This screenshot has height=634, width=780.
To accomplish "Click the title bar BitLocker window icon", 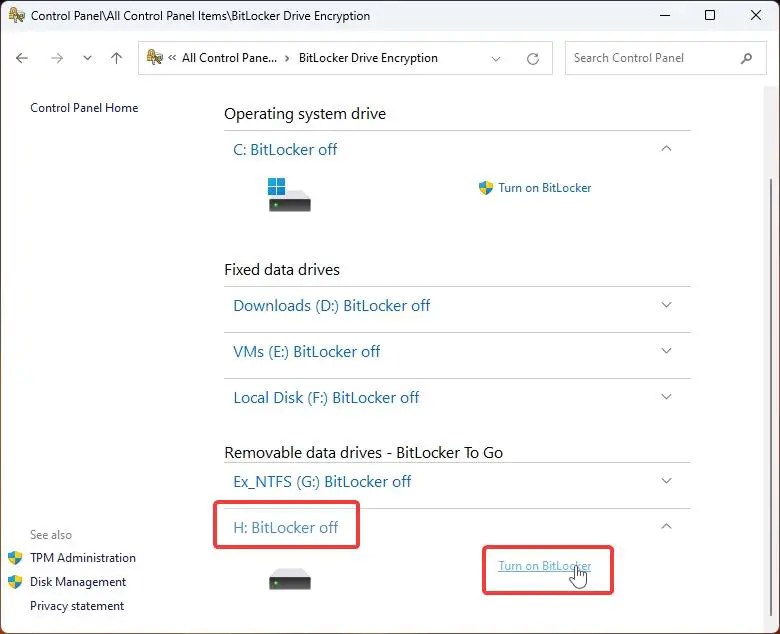I will 16,15.
